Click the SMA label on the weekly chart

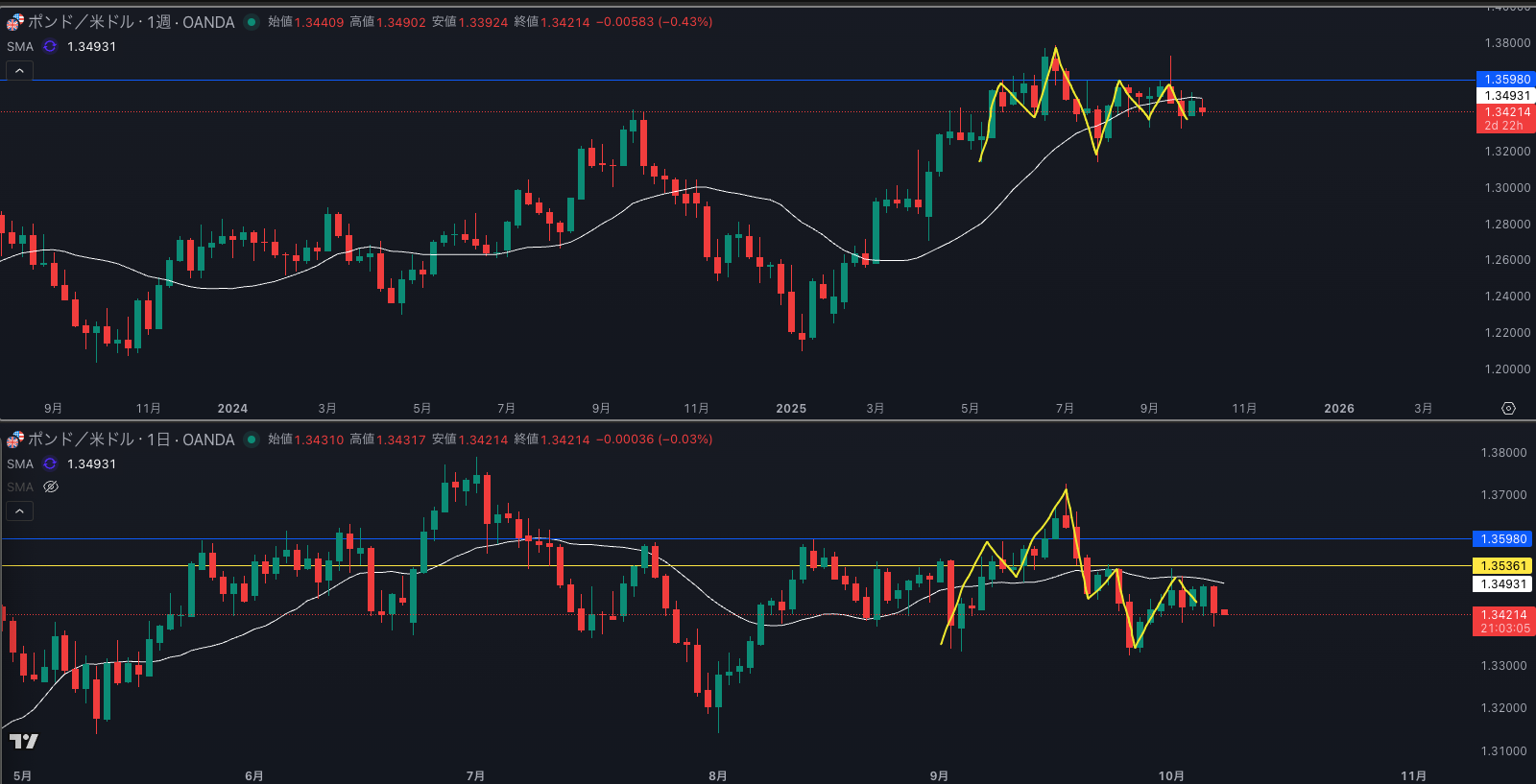pyautogui.click(x=20, y=46)
